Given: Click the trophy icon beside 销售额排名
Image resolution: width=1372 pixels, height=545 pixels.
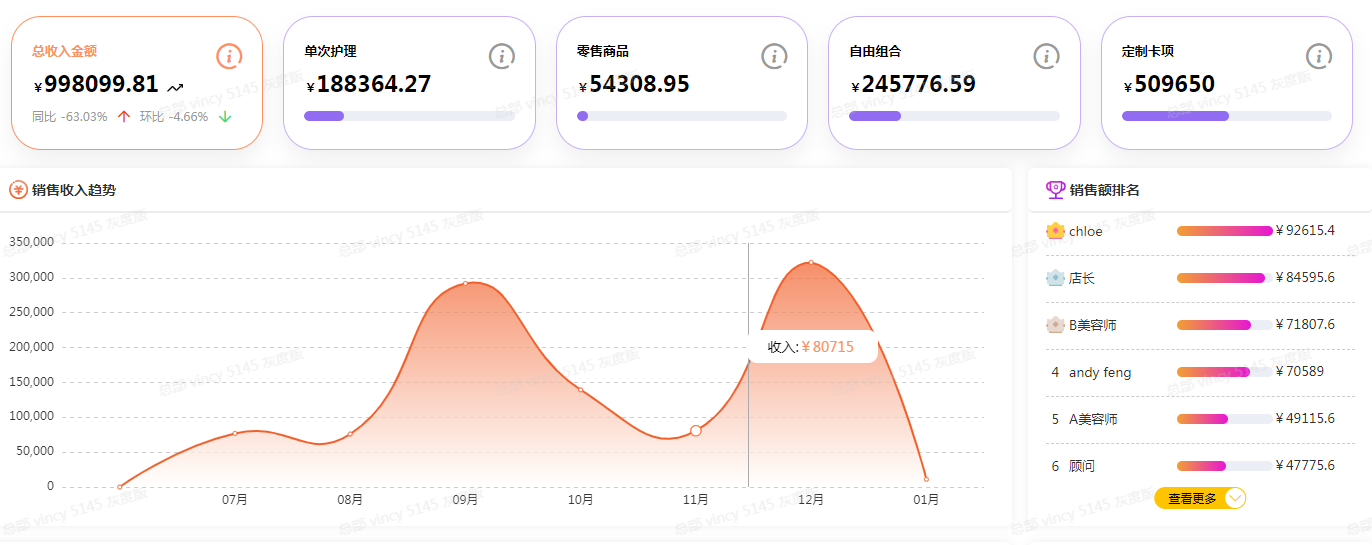Looking at the screenshot, I should pos(1056,190).
